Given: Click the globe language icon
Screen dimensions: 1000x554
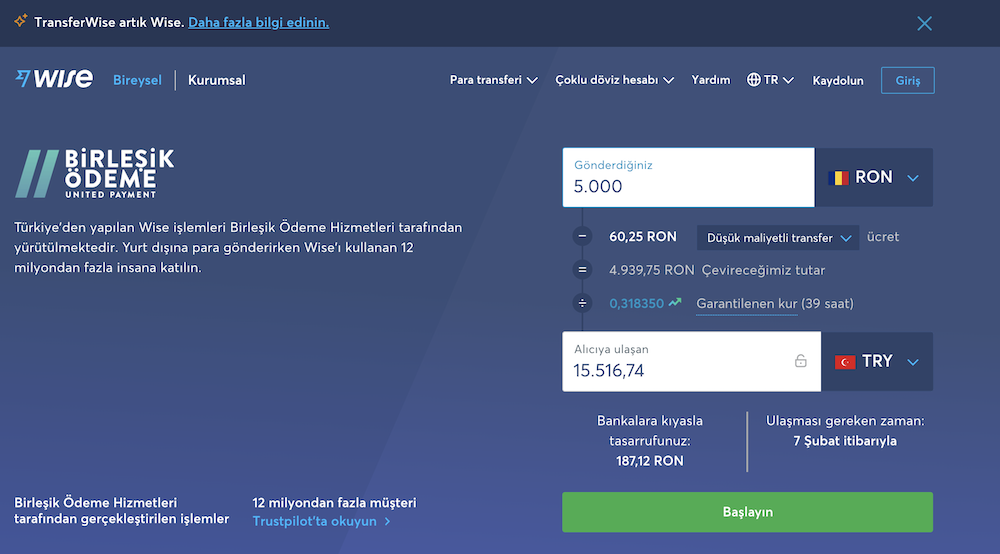Looking at the screenshot, I should point(754,80).
